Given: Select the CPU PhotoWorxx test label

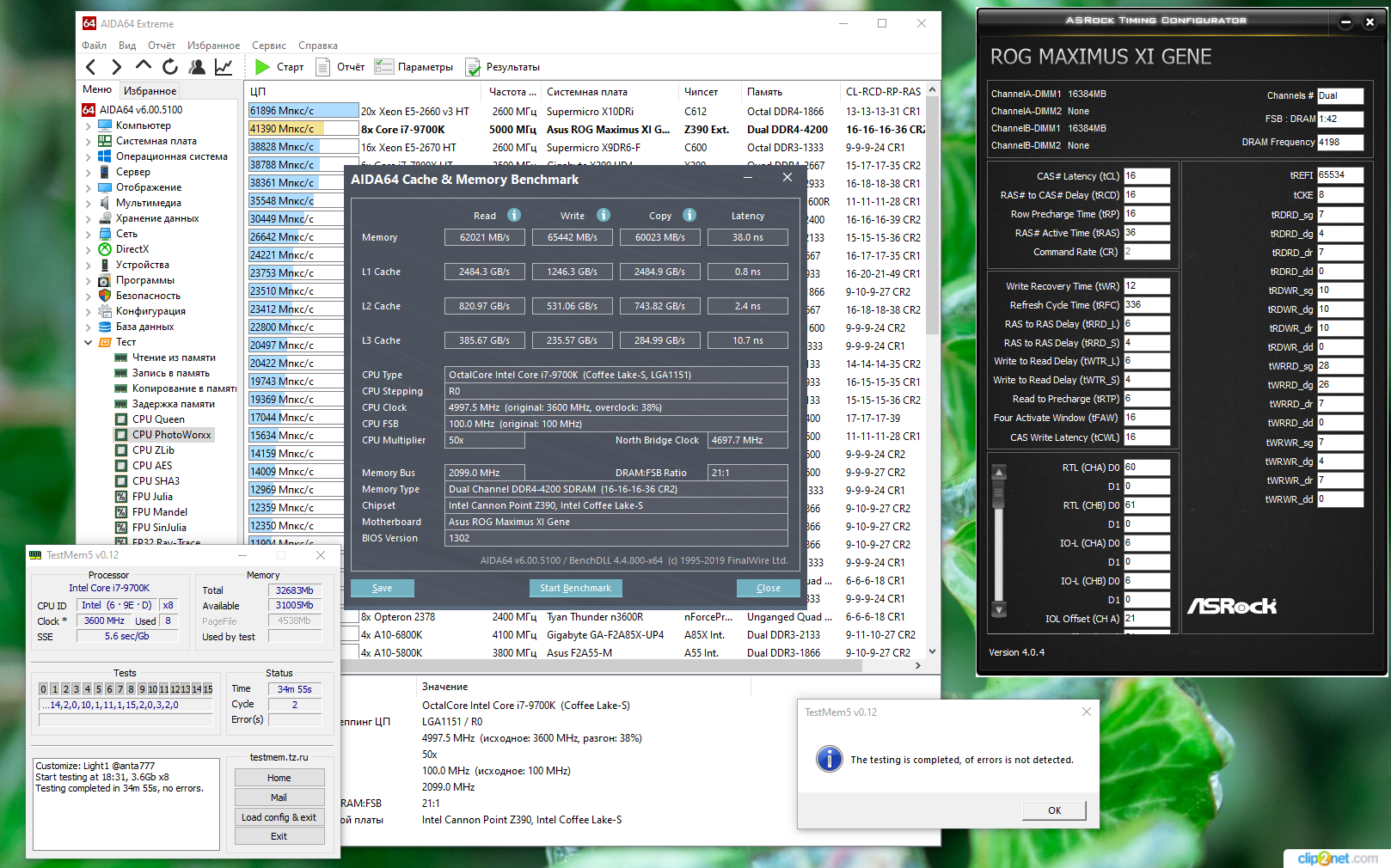Looking at the screenshot, I should (x=172, y=435).
